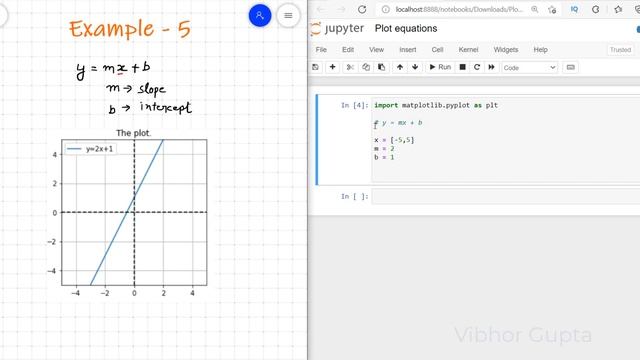Run the current cell

pyautogui.click(x=440, y=67)
